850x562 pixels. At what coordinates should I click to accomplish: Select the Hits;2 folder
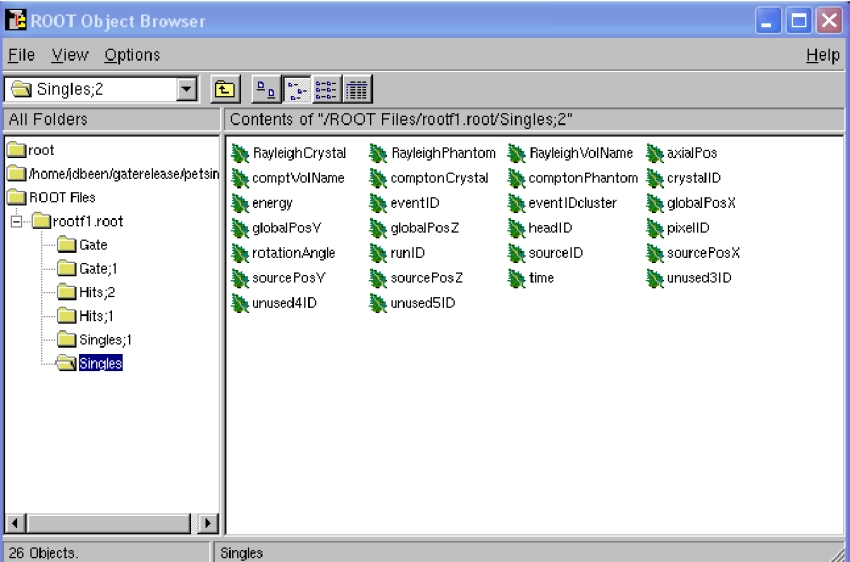tap(86, 293)
